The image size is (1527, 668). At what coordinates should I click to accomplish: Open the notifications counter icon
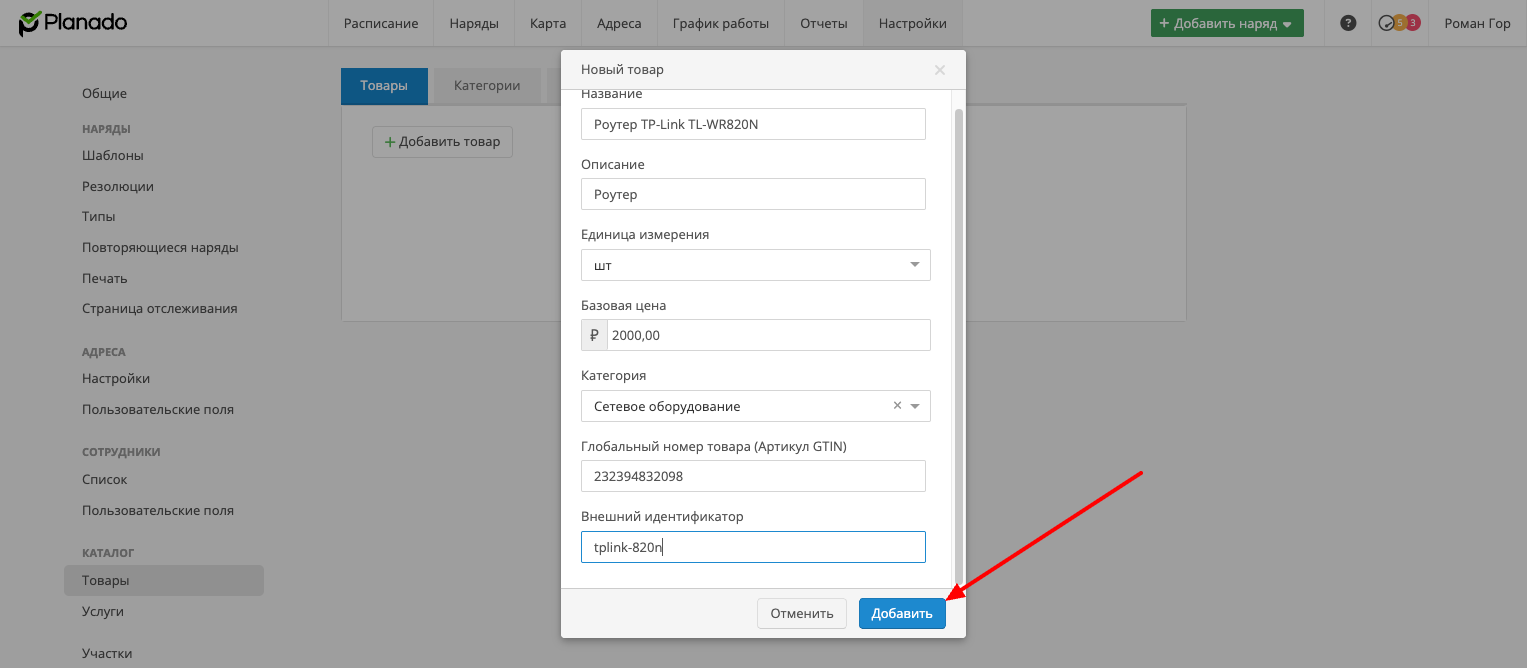pyautogui.click(x=1399, y=23)
